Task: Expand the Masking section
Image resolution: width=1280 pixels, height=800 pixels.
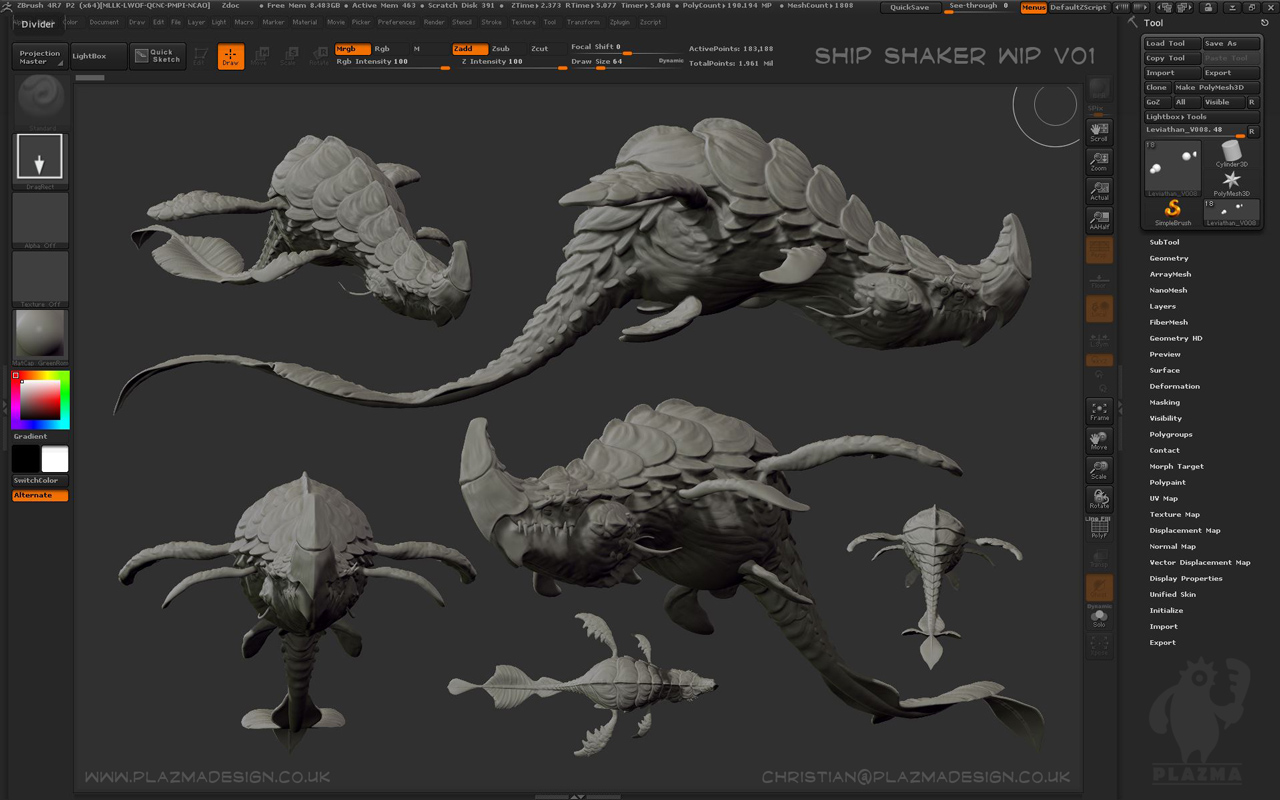Action: click(1164, 402)
